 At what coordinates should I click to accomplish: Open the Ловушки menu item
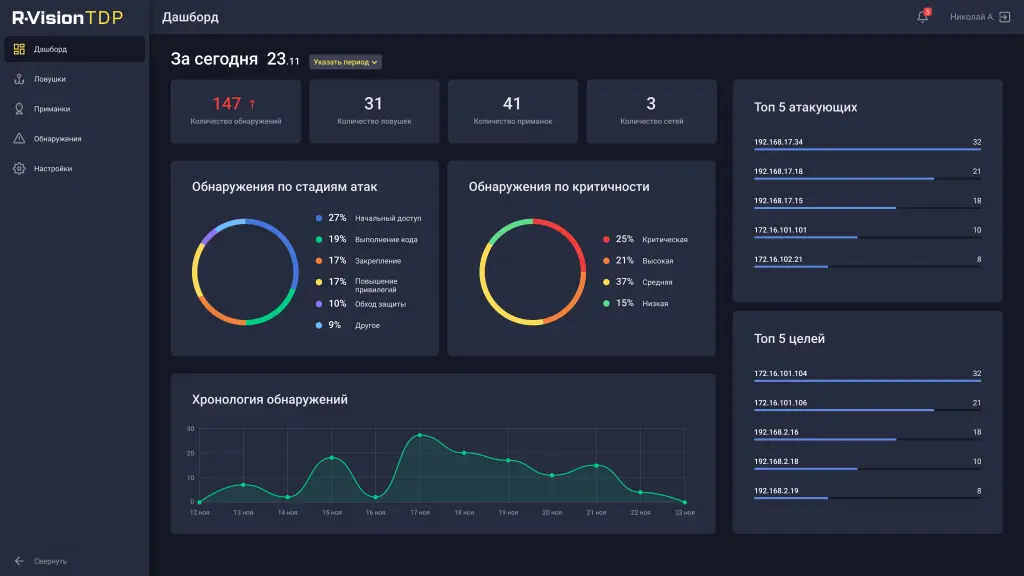(50, 79)
